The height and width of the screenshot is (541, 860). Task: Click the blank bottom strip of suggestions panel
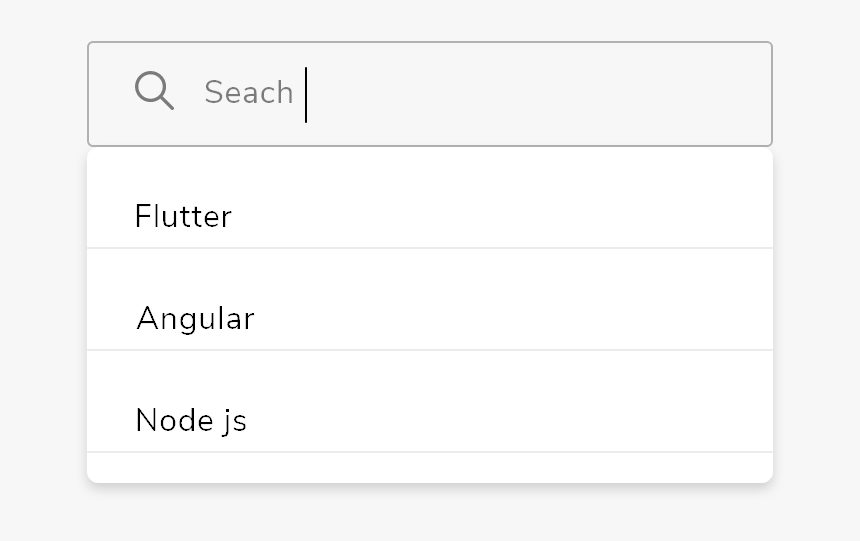click(430, 468)
